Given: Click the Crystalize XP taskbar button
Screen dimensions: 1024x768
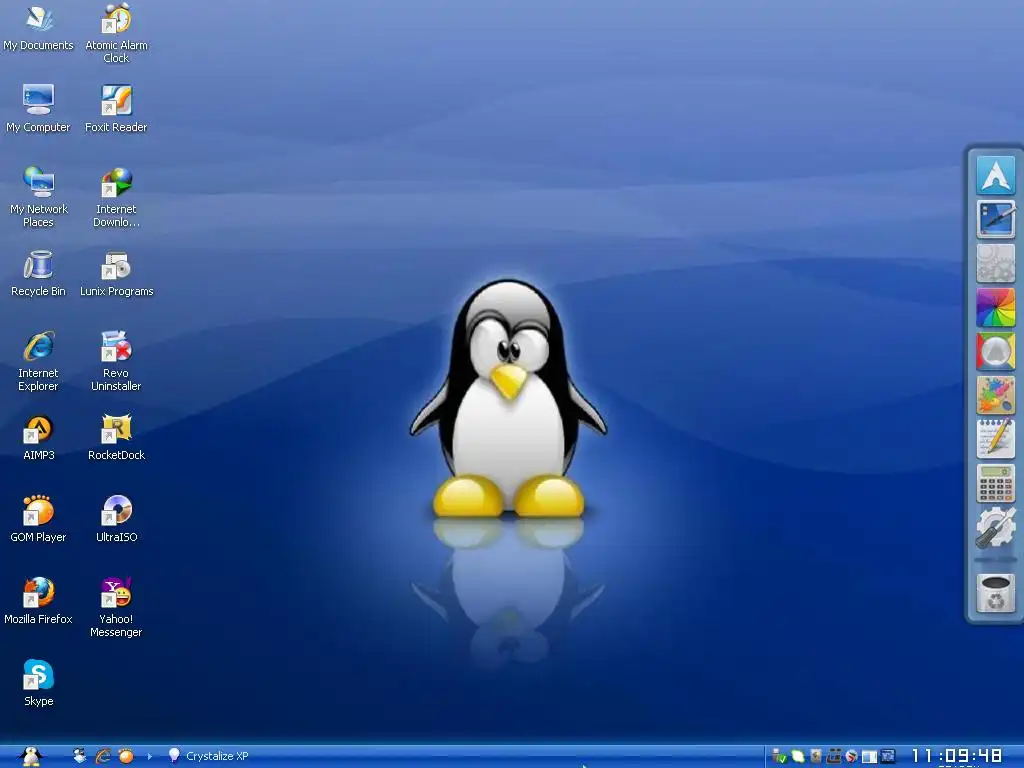Looking at the screenshot, I should (x=208, y=756).
